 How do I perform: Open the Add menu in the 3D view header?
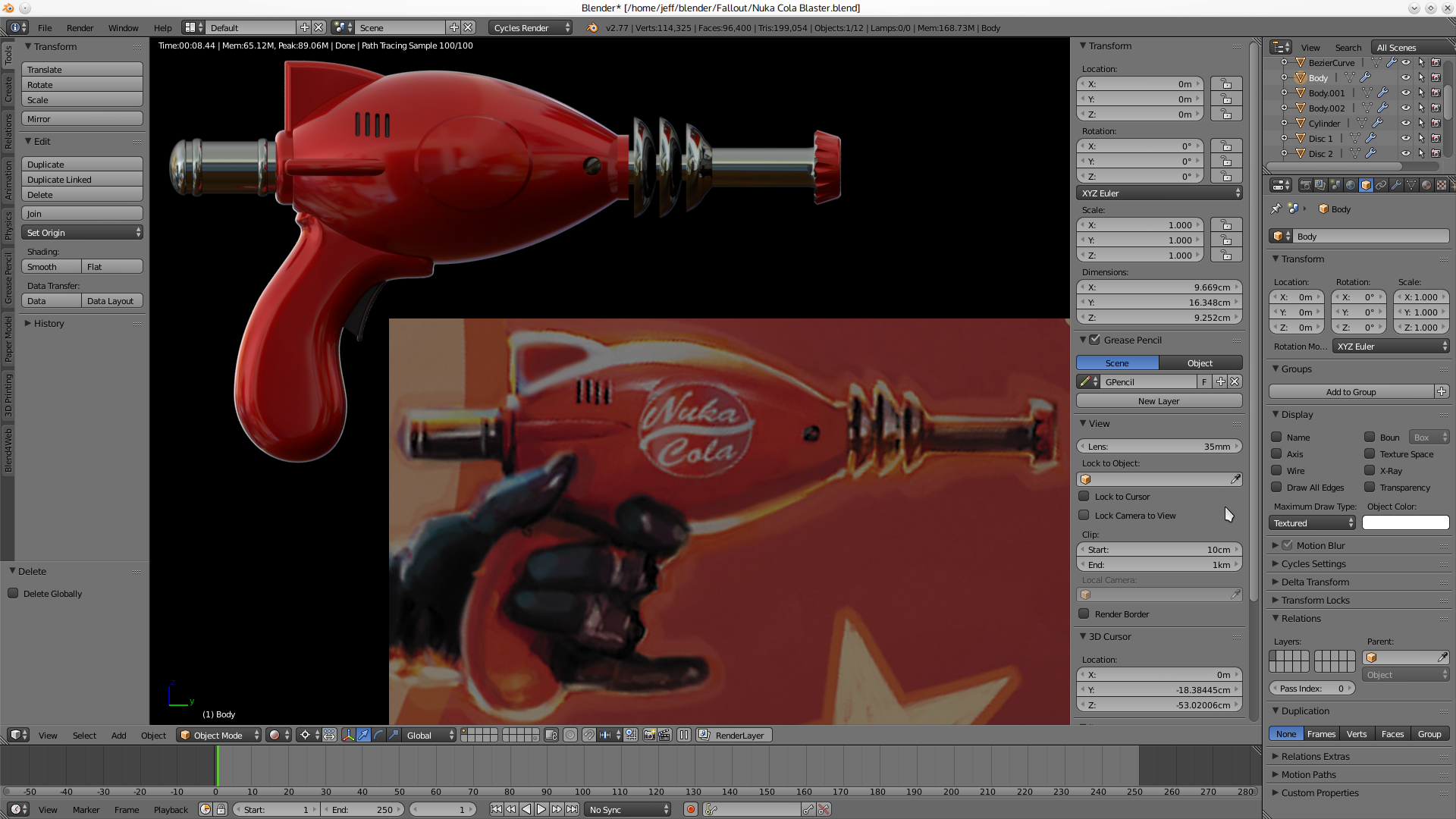(118, 735)
